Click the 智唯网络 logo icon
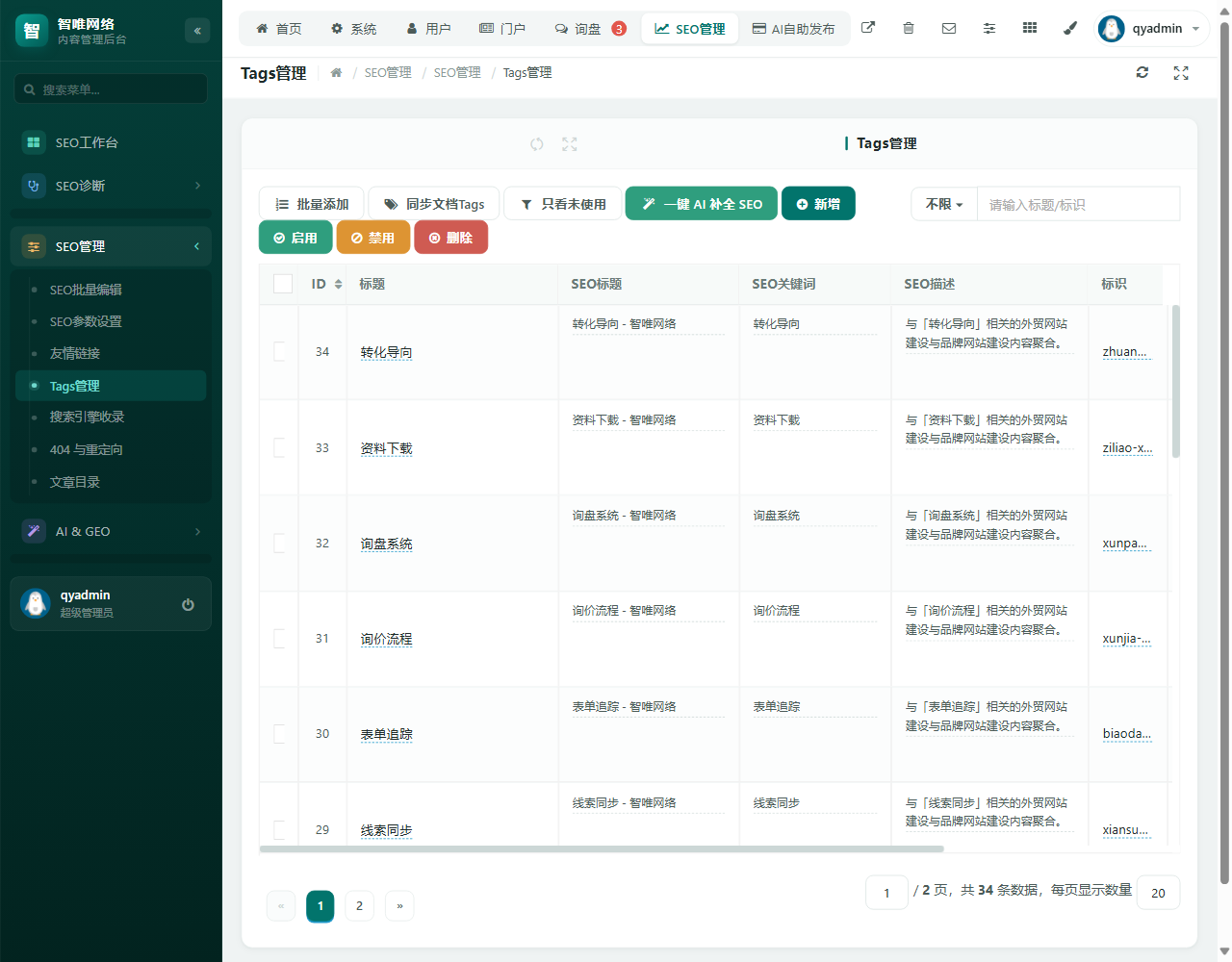Screen dimensions: 1232x962 (x=32, y=31)
